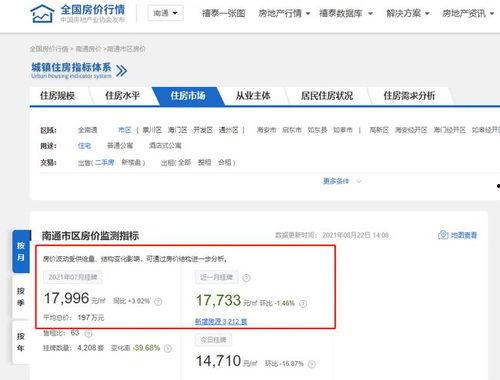Switch to 按月 monthly view
This screenshot has width=500, height=380.
(21, 251)
